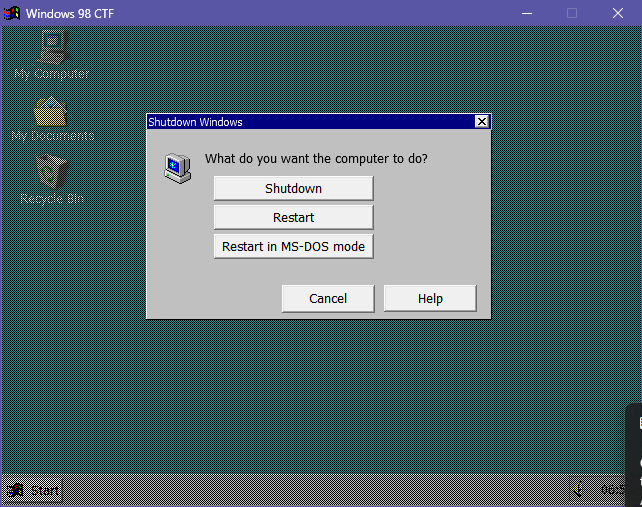Viewport: 642px width, 507px height.
Task: Click the computer icon in Shutdown dialog
Action: pyautogui.click(x=178, y=168)
